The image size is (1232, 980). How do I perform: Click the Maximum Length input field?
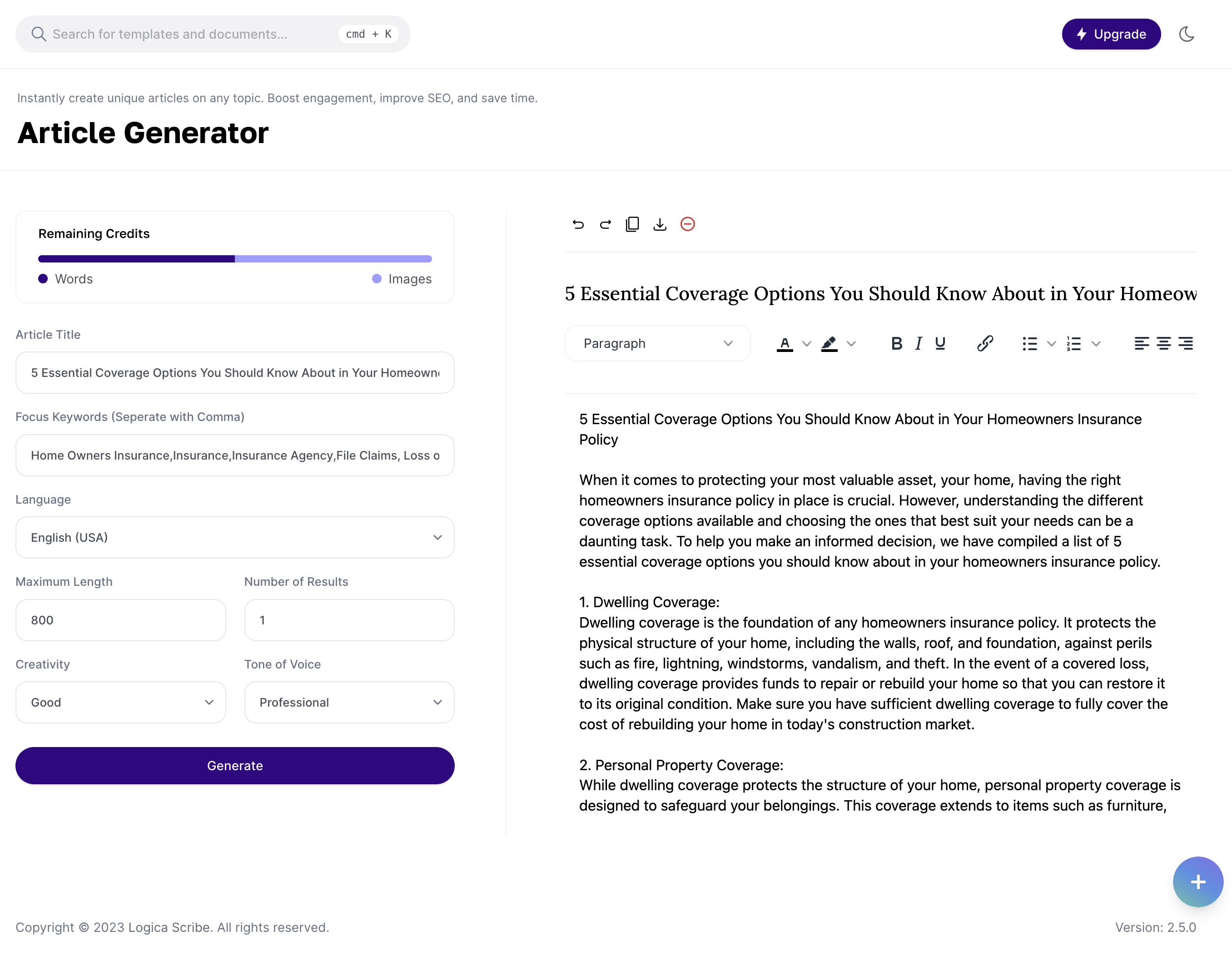coord(120,620)
